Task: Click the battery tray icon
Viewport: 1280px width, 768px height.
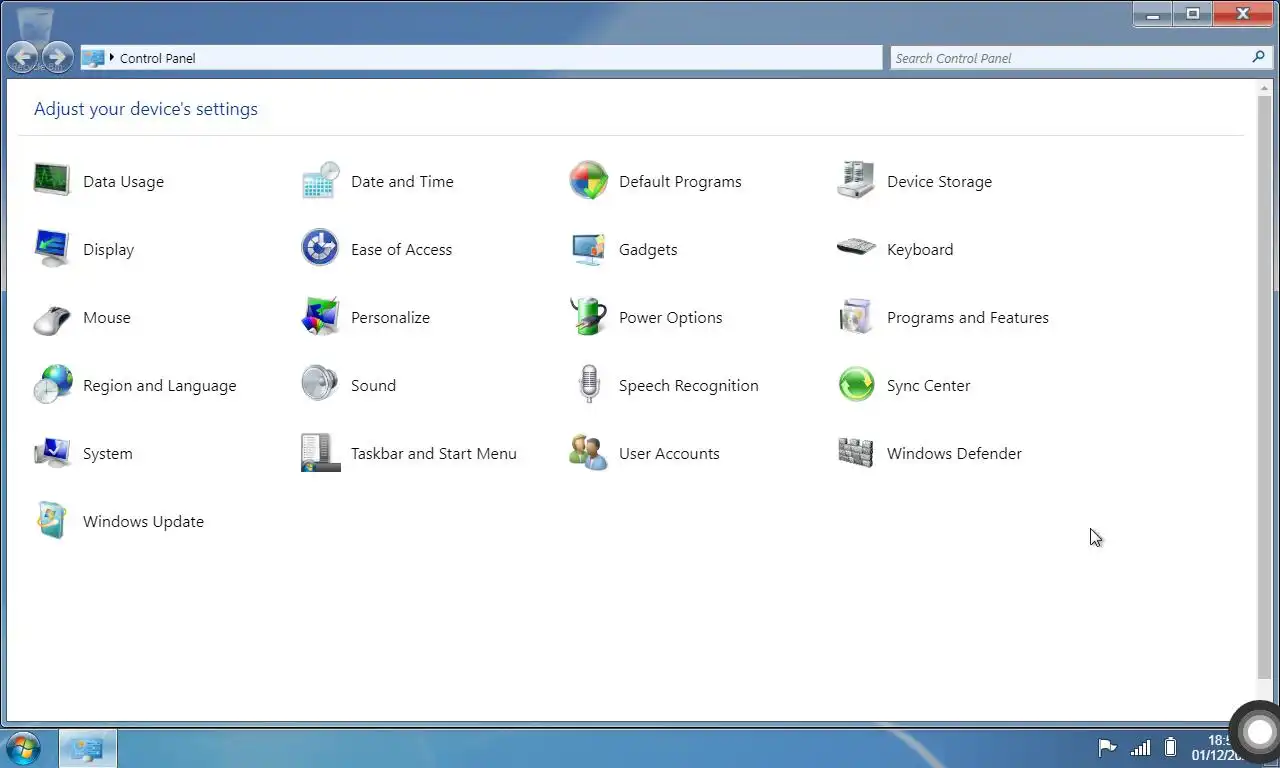Action: pos(1171,747)
